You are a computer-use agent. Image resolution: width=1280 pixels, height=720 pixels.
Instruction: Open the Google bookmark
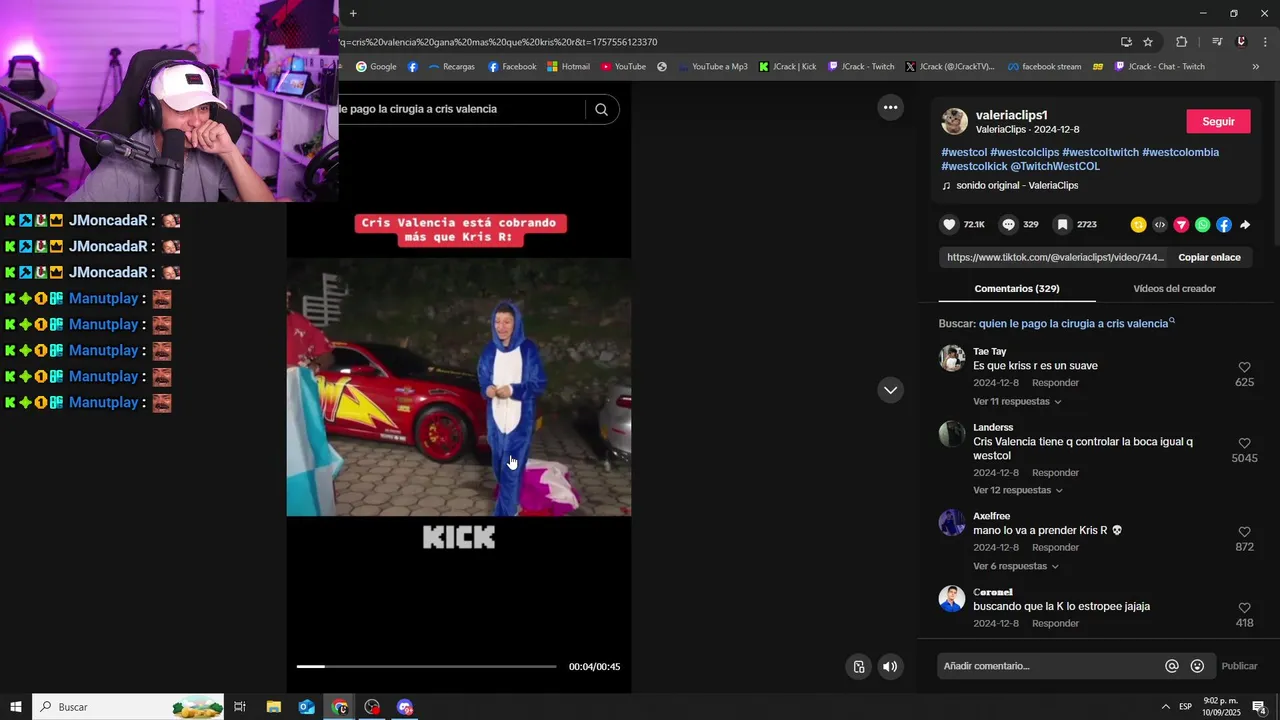tap(376, 67)
